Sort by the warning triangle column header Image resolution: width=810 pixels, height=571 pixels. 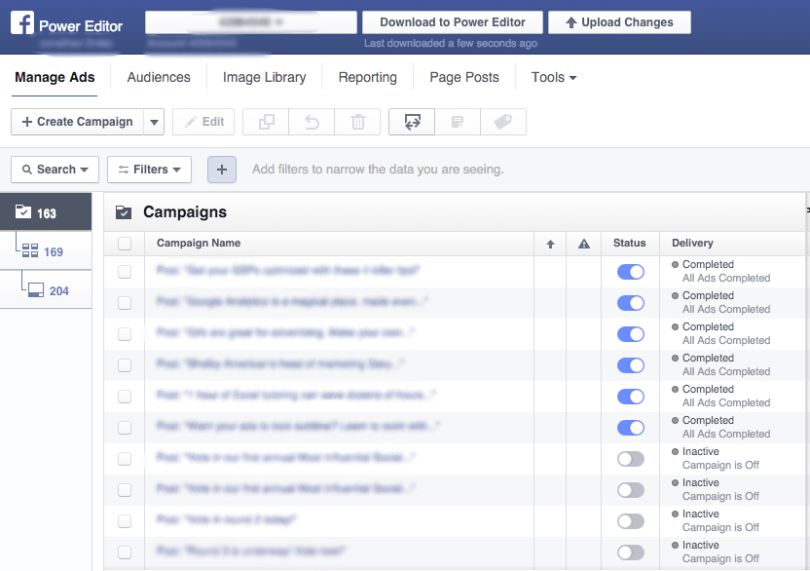pos(584,244)
